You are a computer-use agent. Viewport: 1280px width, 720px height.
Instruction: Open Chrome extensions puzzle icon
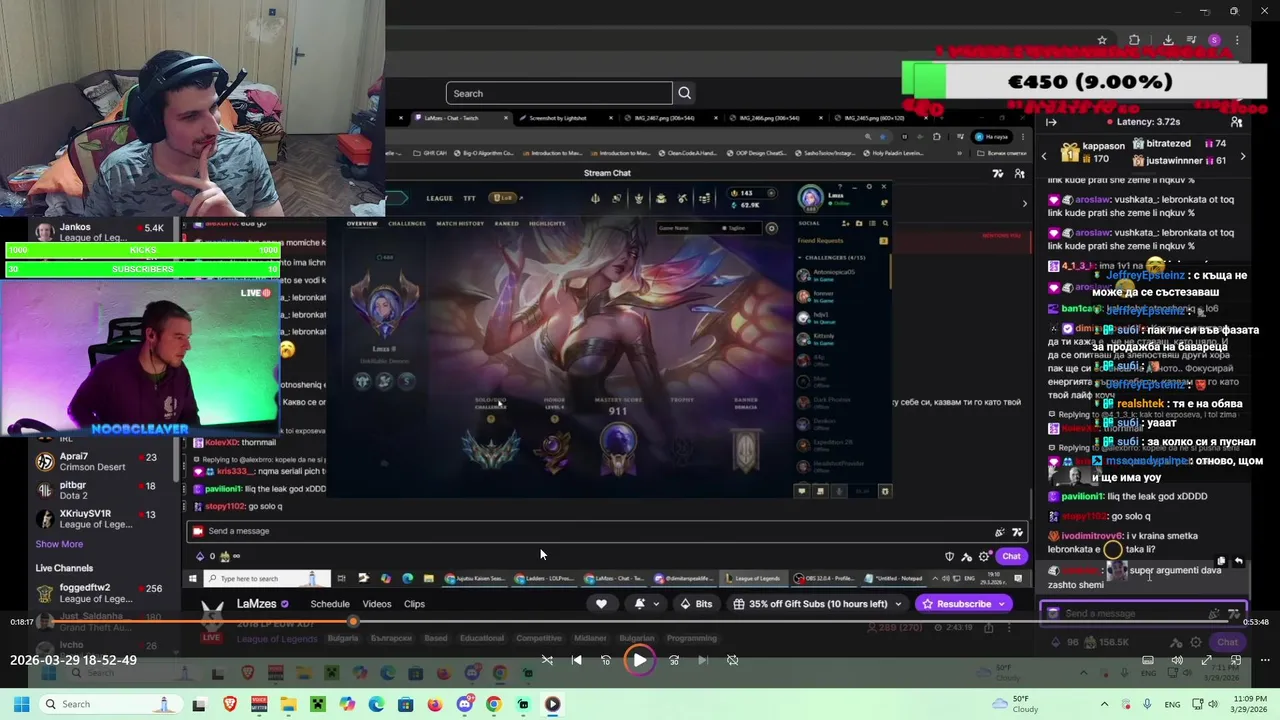[x=1134, y=40]
